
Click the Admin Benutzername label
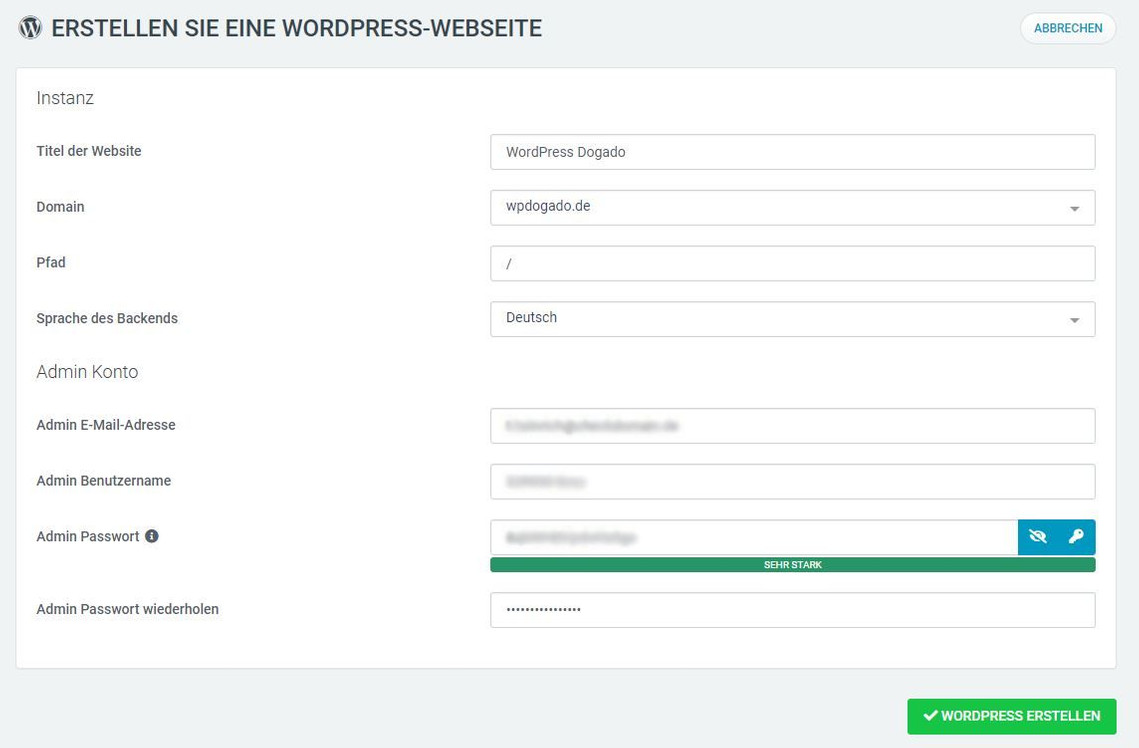(x=104, y=481)
